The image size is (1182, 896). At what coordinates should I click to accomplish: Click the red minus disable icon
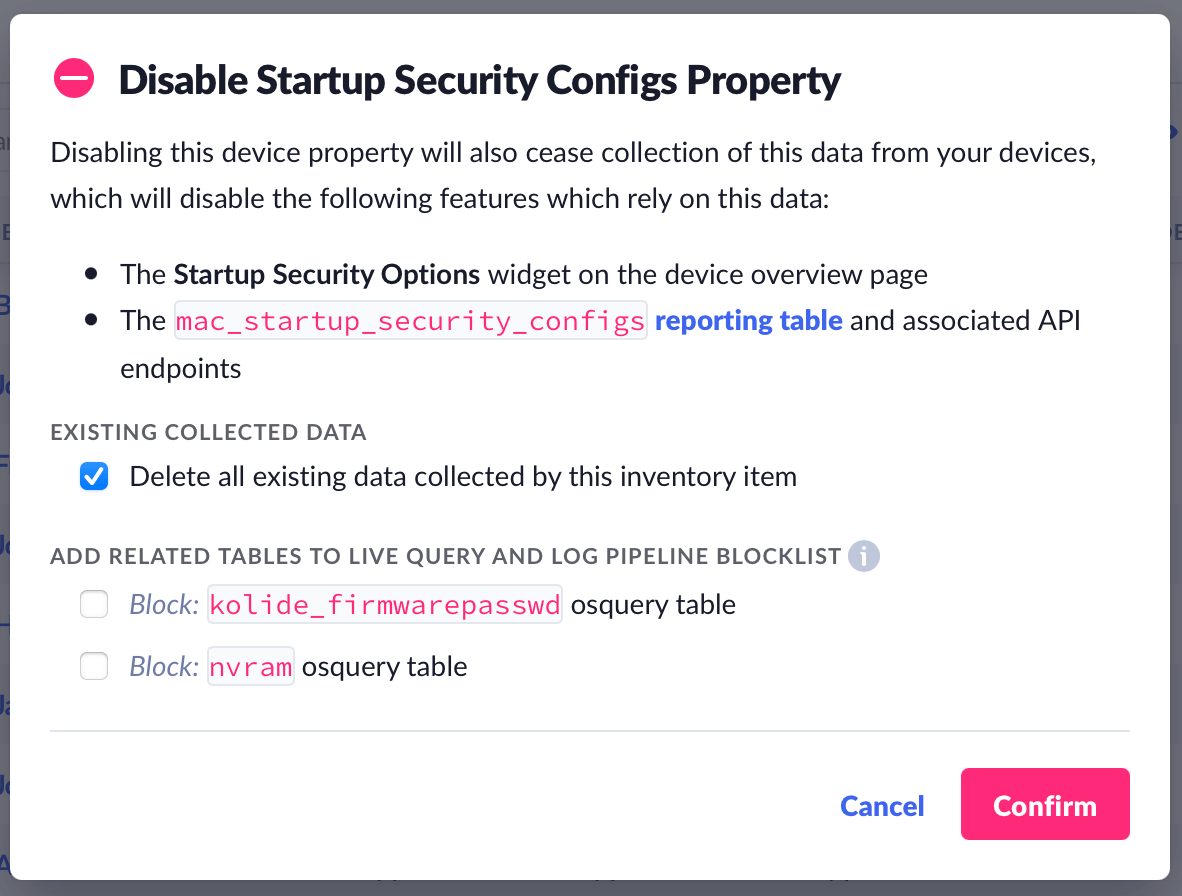pos(74,79)
